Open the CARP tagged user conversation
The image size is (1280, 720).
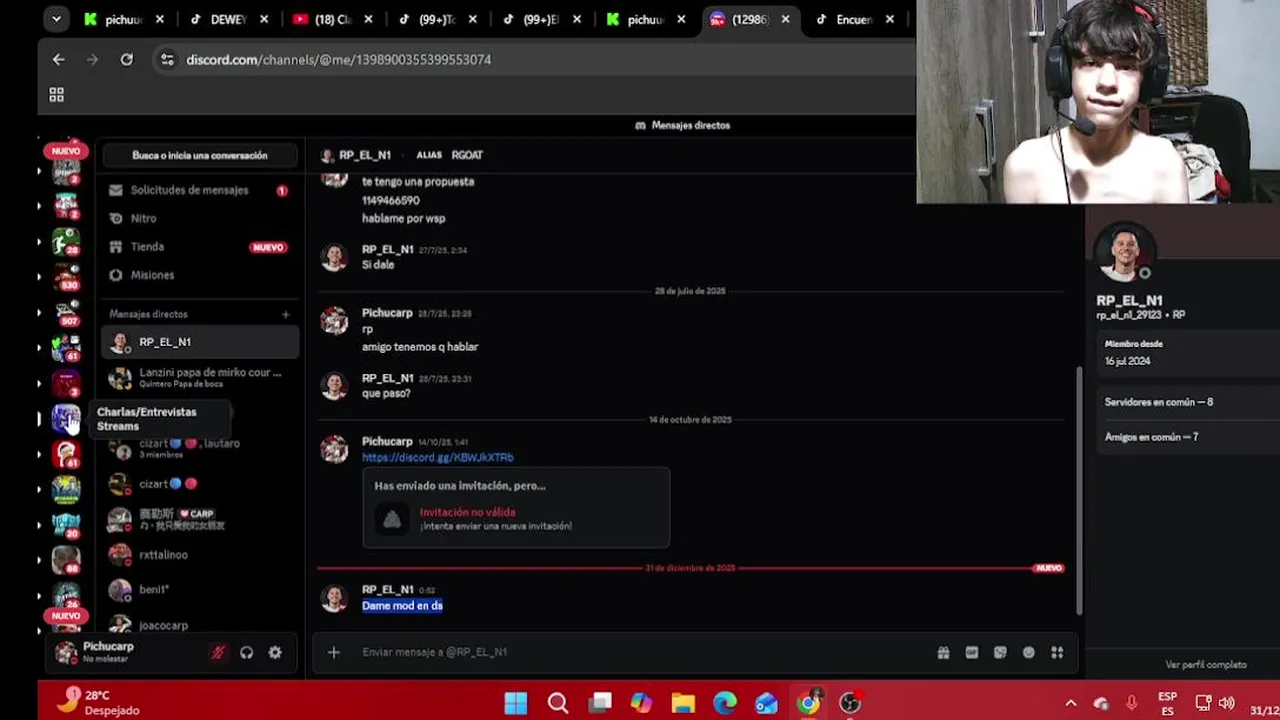coord(200,519)
